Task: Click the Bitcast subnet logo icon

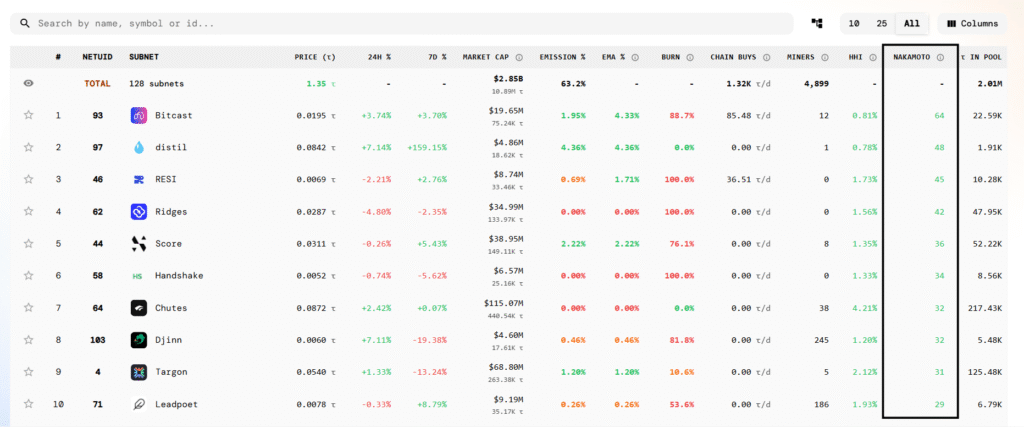Action: [x=139, y=116]
